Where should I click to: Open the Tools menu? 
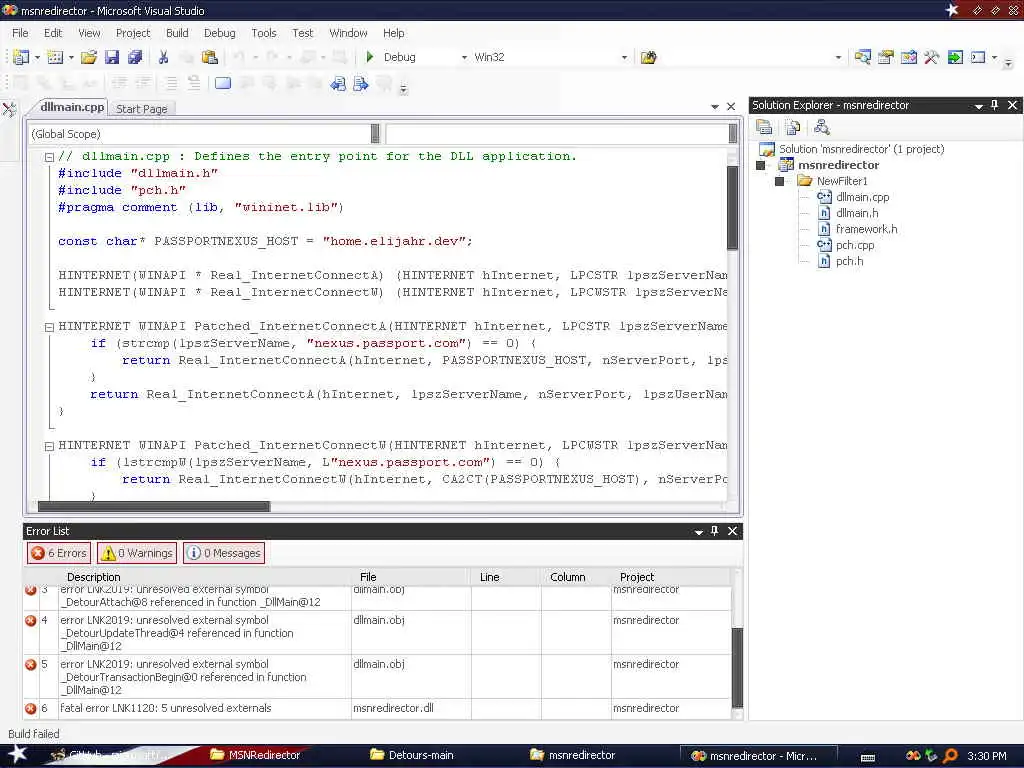click(264, 33)
